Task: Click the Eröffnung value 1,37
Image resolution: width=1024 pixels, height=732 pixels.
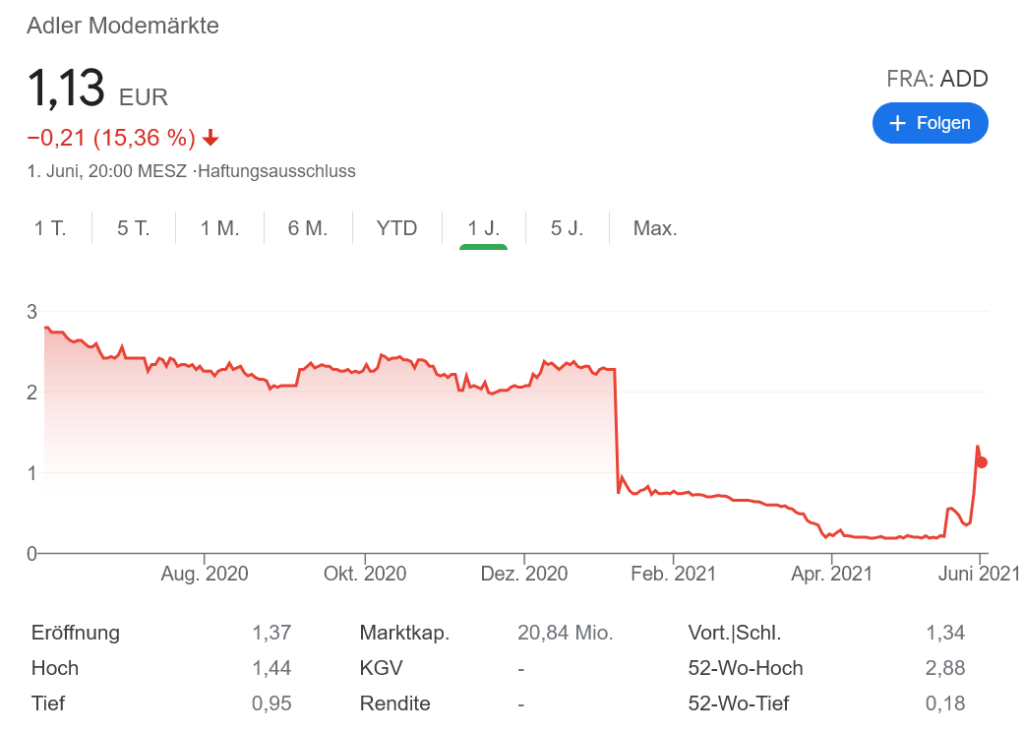Action: click(x=271, y=633)
